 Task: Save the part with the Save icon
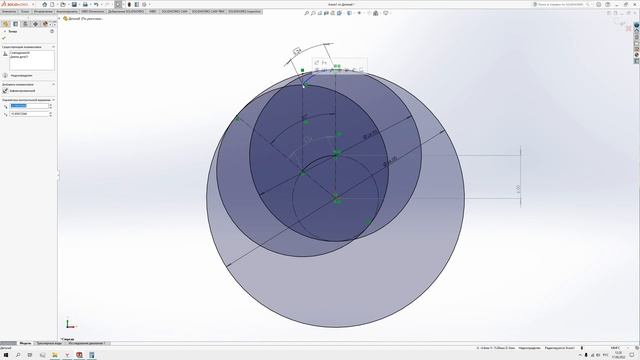click(x=74, y=4)
